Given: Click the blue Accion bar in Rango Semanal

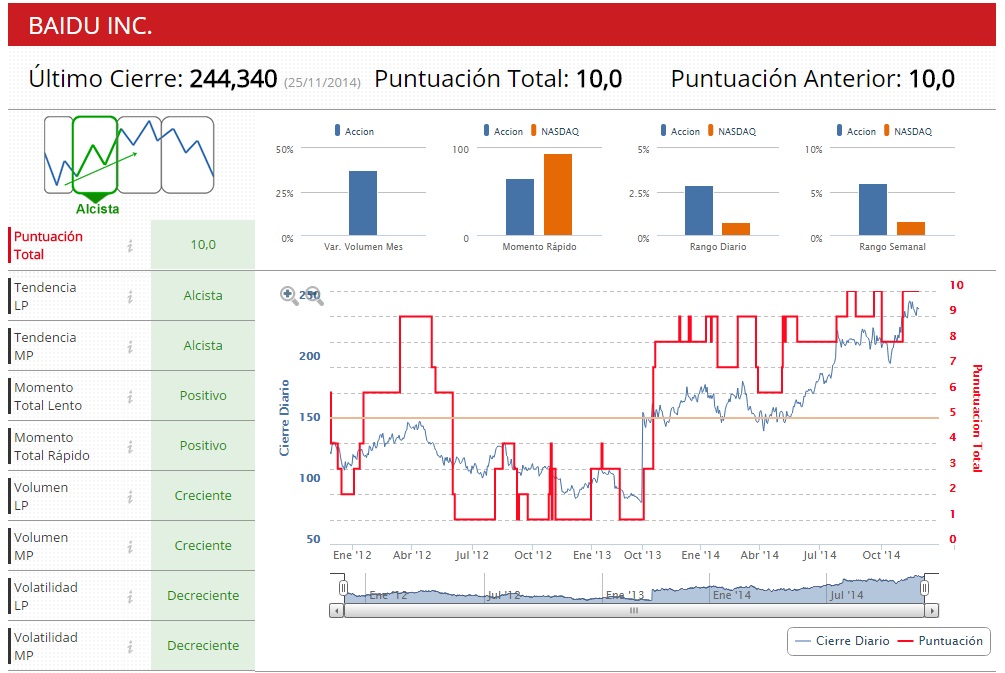Looking at the screenshot, I should [x=873, y=210].
